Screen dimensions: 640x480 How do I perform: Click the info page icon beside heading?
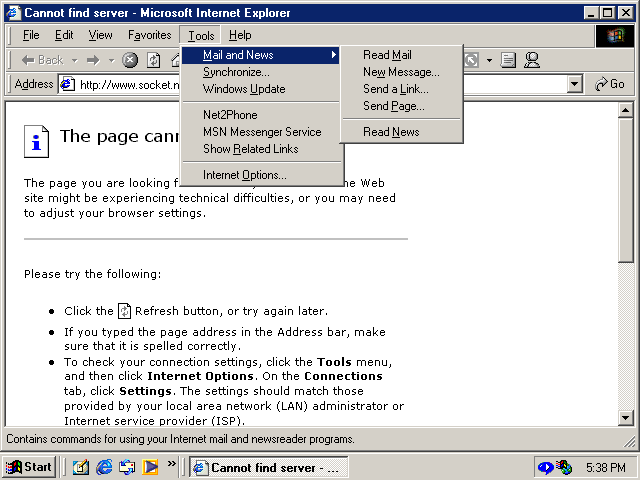(x=36, y=141)
